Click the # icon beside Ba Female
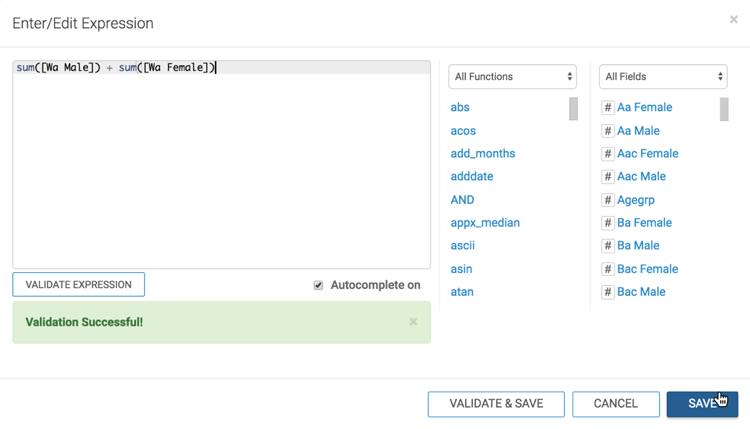Screen dimensions: 750x429 pos(607,223)
